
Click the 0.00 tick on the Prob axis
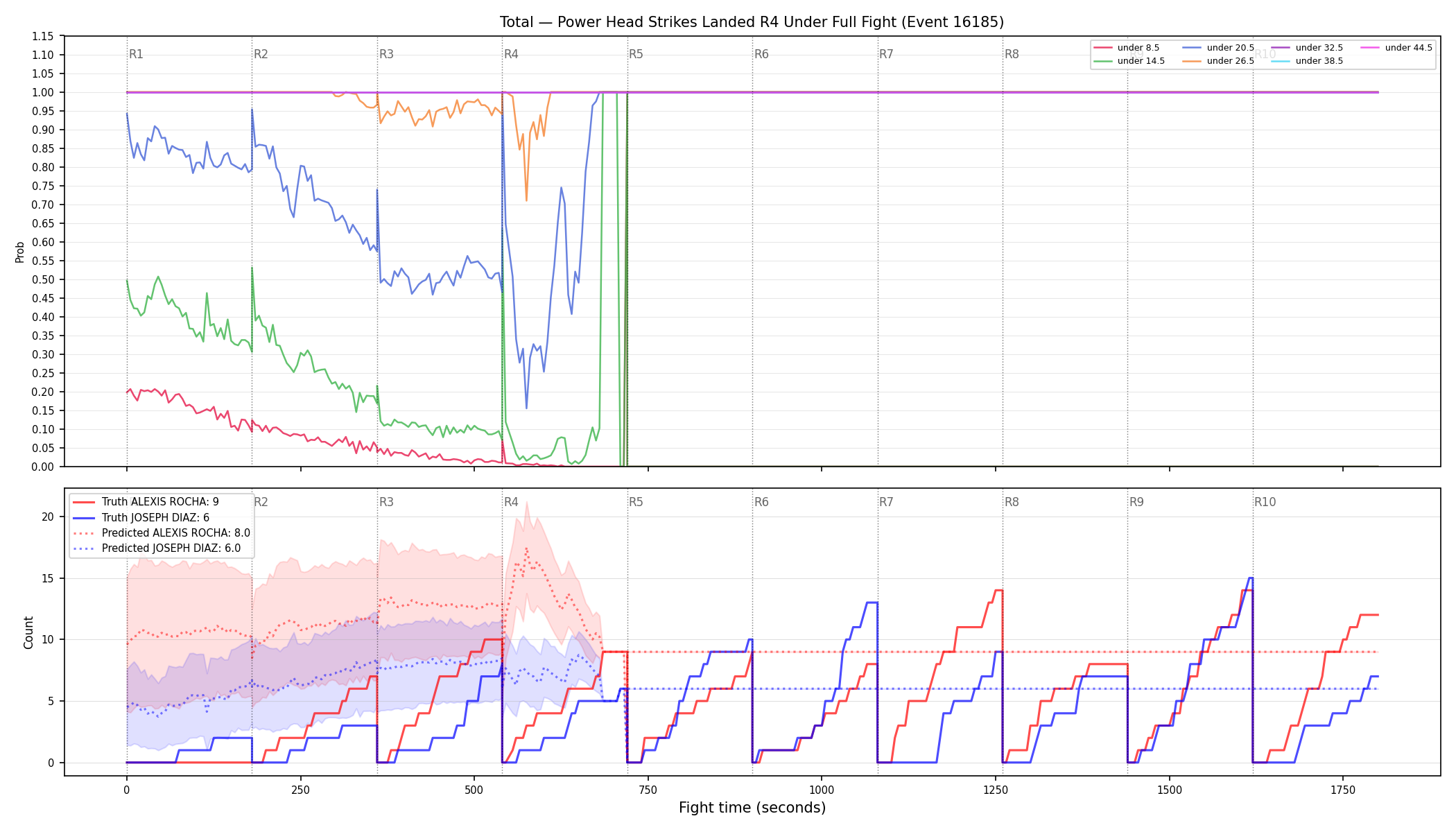42,467
